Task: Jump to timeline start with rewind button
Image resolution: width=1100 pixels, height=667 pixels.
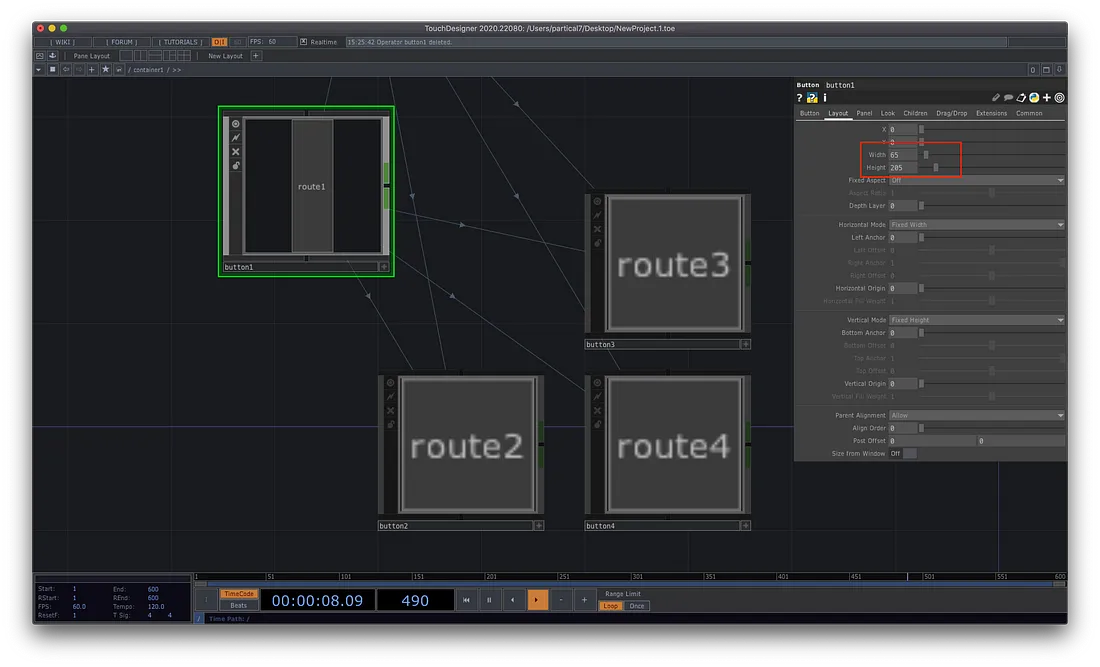Action: pos(466,600)
